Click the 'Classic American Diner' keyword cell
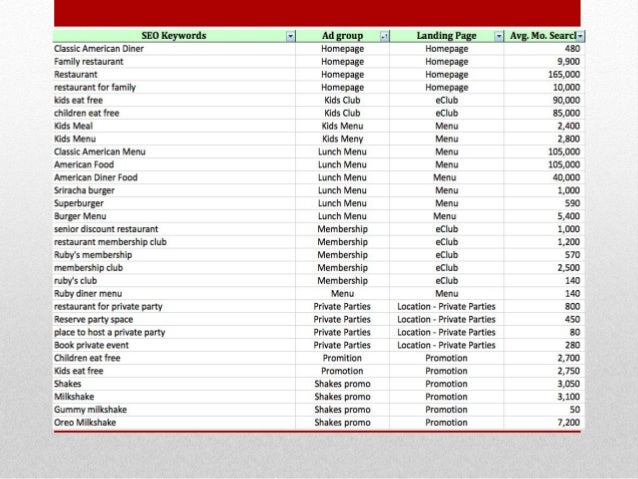Image resolution: width=638 pixels, height=479 pixels. [174, 49]
